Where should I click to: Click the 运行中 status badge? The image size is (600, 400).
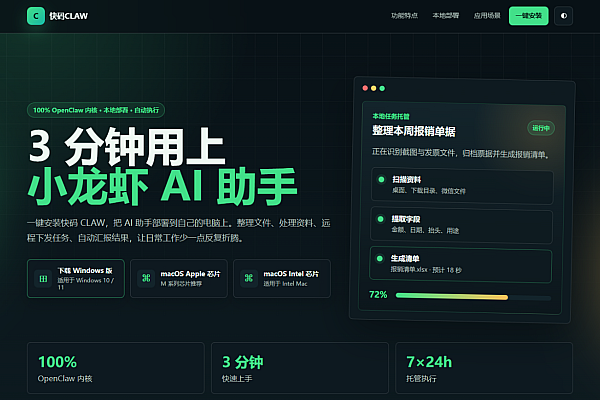point(541,128)
